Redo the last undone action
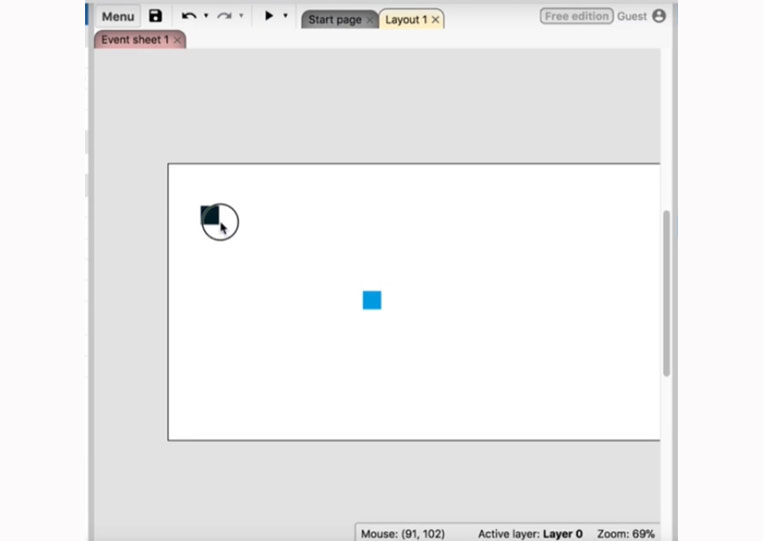Image resolution: width=763 pixels, height=541 pixels. [224, 16]
